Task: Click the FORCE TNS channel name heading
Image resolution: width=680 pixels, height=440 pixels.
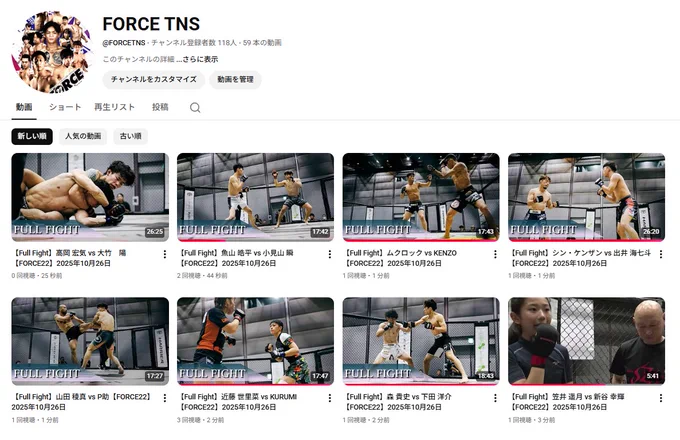Action: [x=151, y=24]
